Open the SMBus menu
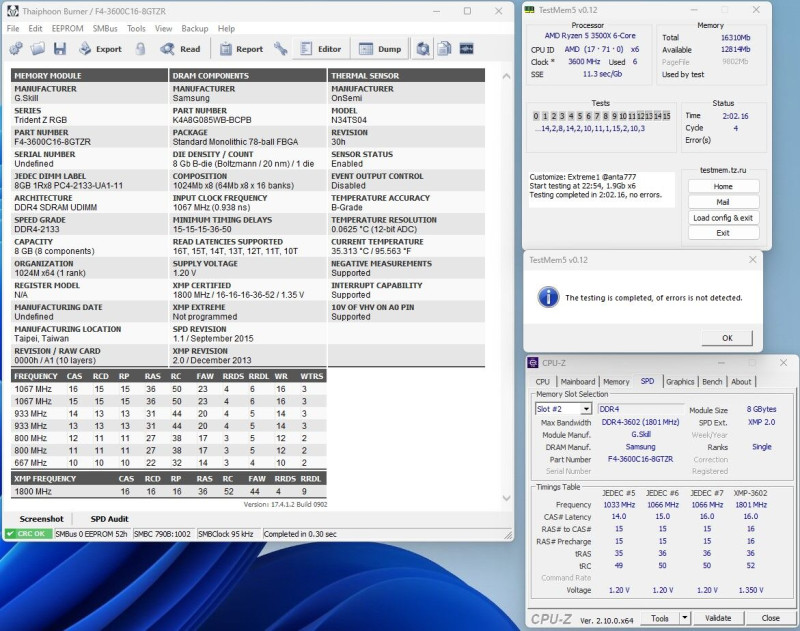This screenshot has width=800, height=631. click(x=105, y=29)
